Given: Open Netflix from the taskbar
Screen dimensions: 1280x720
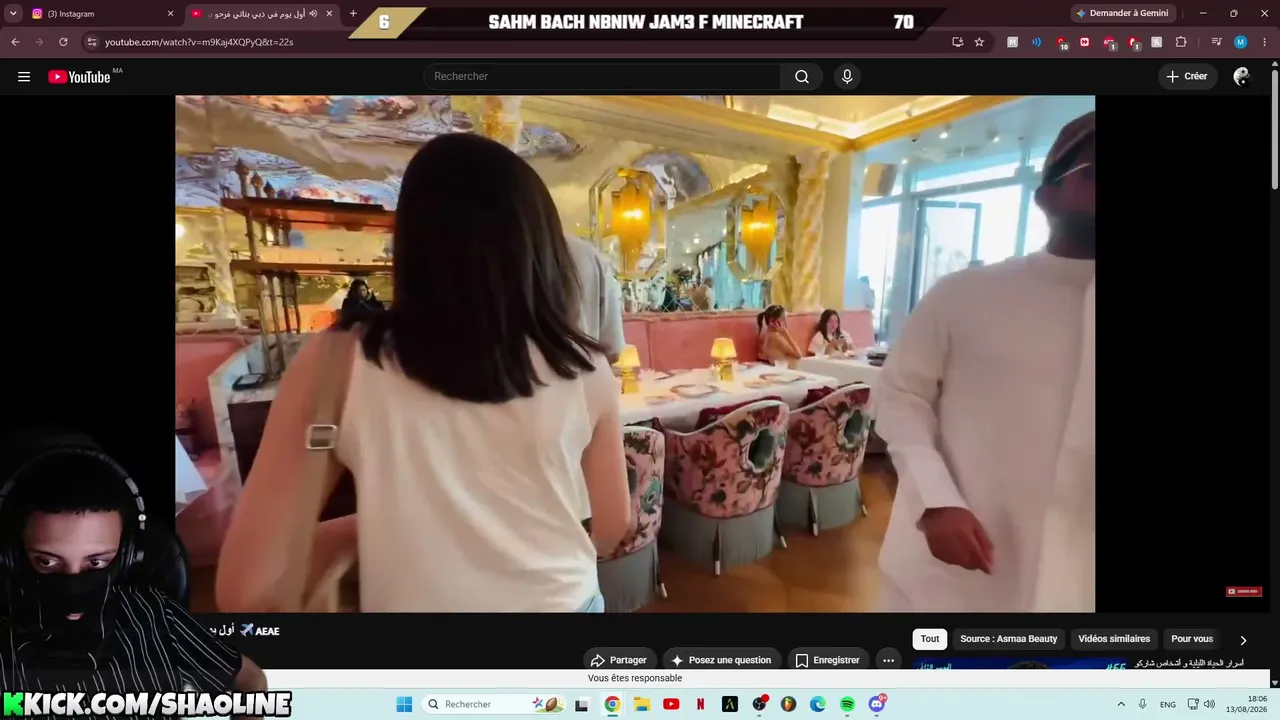Looking at the screenshot, I should 701,704.
